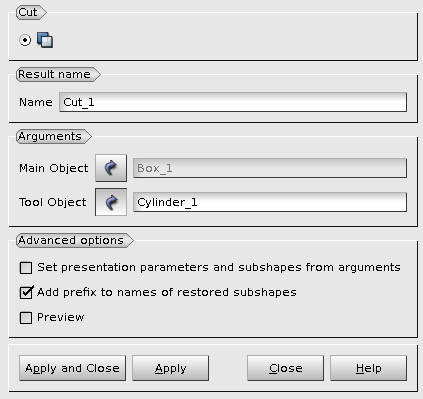Open Help for the Cut operation
This screenshot has height=399, width=423.
(x=368, y=368)
